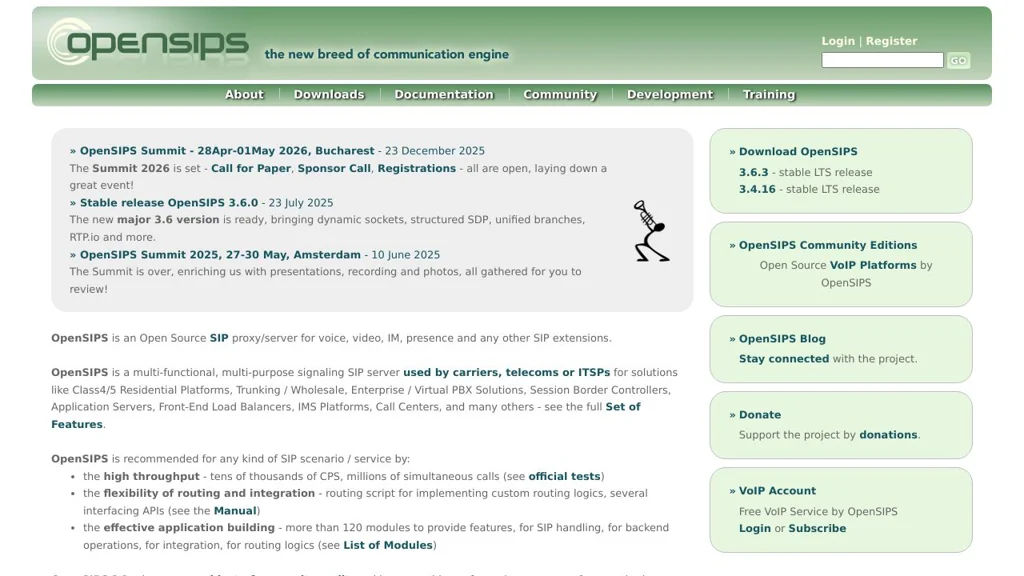The height and width of the screenshot is (576, 1024).
Task: Click the '23 December 2025' date text
Action: click(434, 151)
